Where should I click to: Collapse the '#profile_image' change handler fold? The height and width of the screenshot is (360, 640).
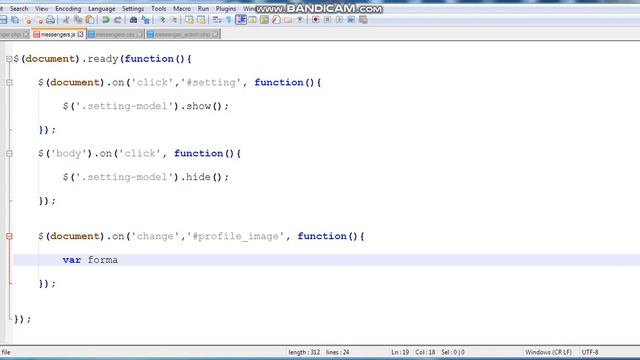coord(9,236)
